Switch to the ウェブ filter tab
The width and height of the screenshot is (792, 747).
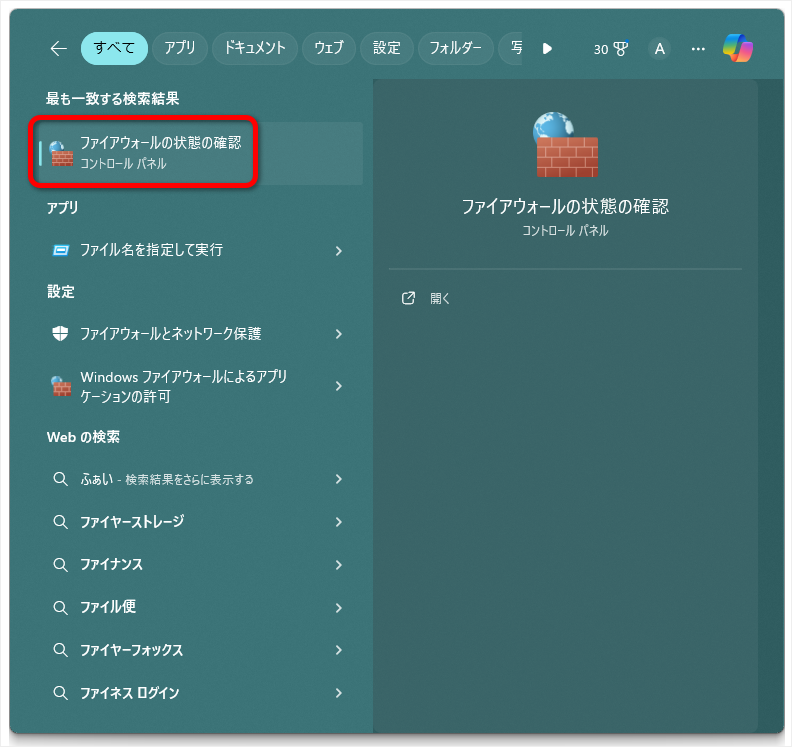pos(329,48)
